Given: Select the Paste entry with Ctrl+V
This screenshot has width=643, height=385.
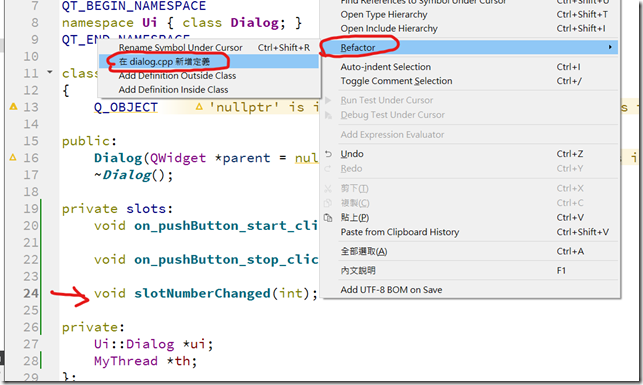Looking at the screenshot, I should tap(470, 217).
